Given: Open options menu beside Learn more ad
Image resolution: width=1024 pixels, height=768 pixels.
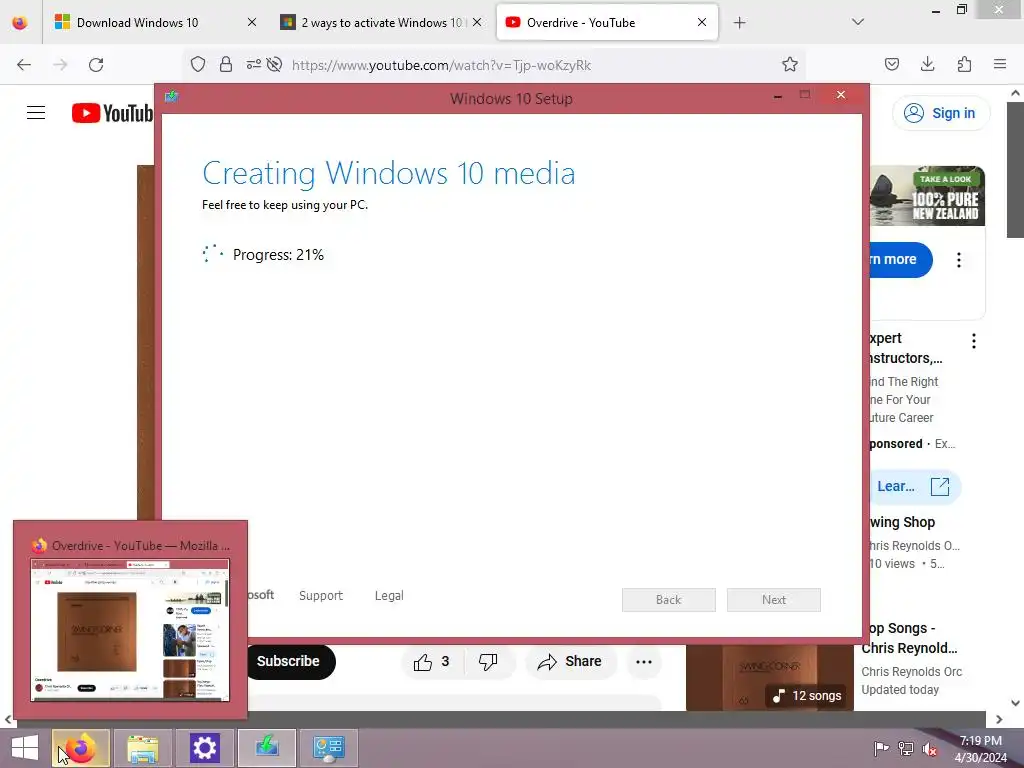Looking at the screenshot, I should pyautogui.click(x=959, y=260).
